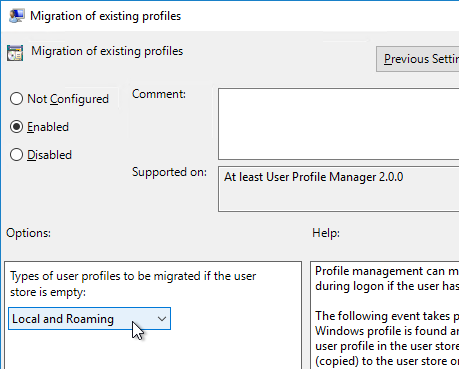459x369 pixels.
Task: Click the title bar text Migration of existing profiles
Action: pos(105,16)
